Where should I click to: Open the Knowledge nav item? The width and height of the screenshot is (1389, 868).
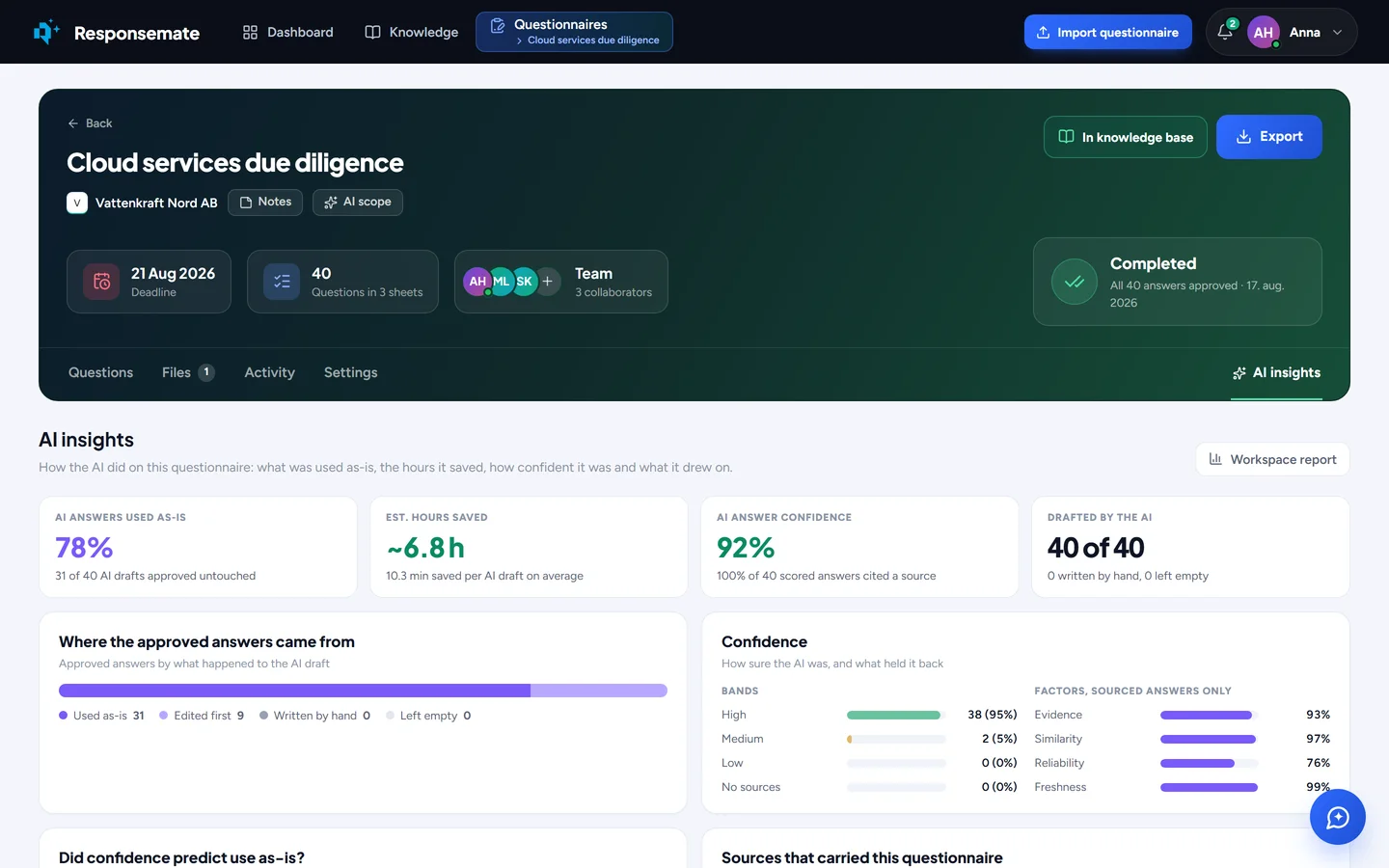point(411,32)
